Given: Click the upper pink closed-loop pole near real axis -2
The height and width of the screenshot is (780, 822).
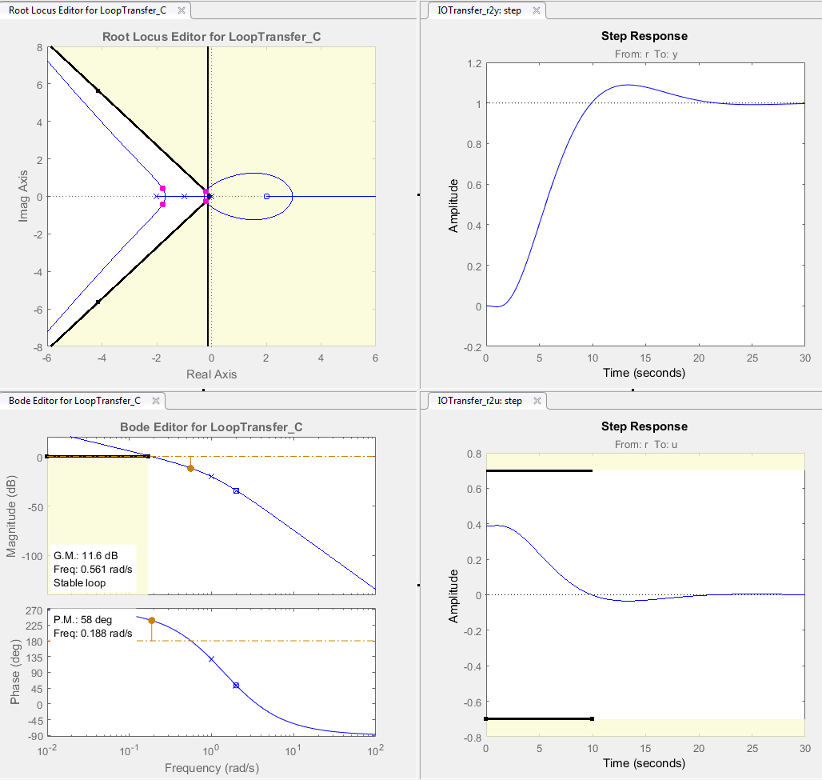Looking at the screenshot, I should pos(163,189).
